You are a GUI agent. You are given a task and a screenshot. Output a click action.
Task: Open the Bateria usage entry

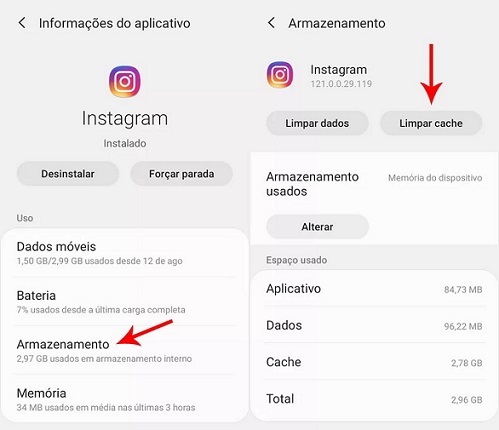click(125, 302)
